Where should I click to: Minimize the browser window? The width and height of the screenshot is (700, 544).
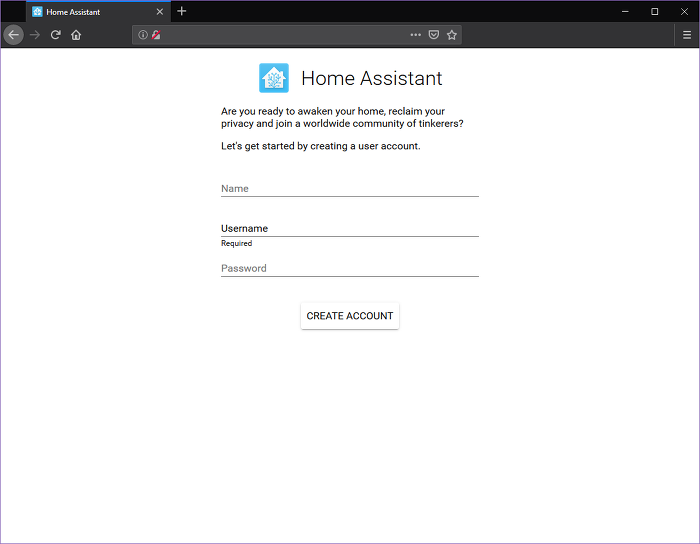click(625, 12)
